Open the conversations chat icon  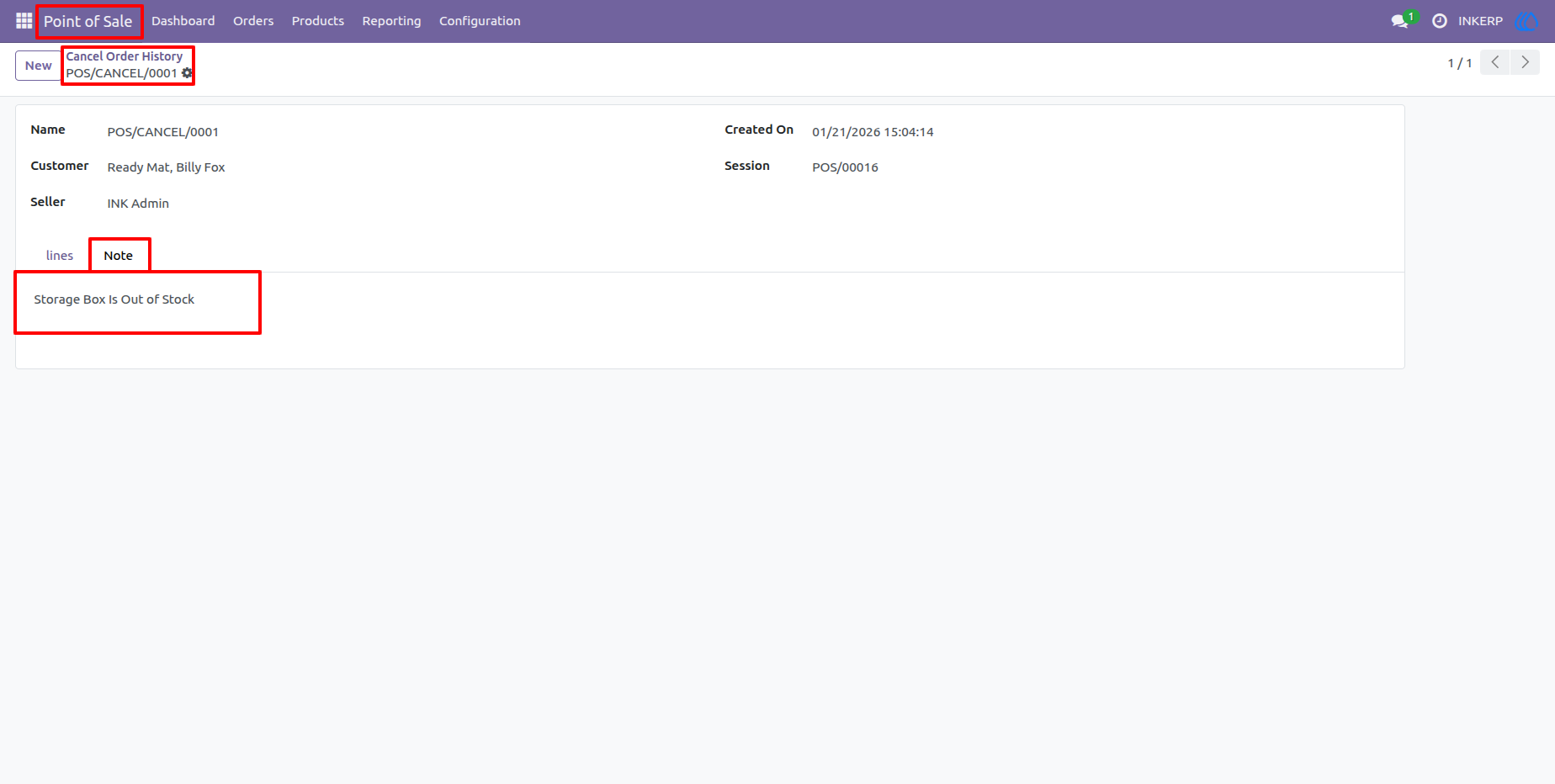tap(1400, 21)
